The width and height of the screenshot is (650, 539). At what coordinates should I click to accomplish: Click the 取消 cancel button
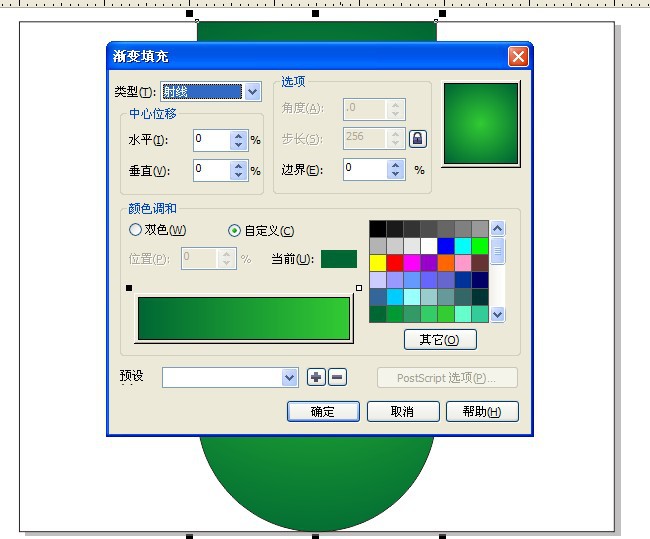coord(403,412)
